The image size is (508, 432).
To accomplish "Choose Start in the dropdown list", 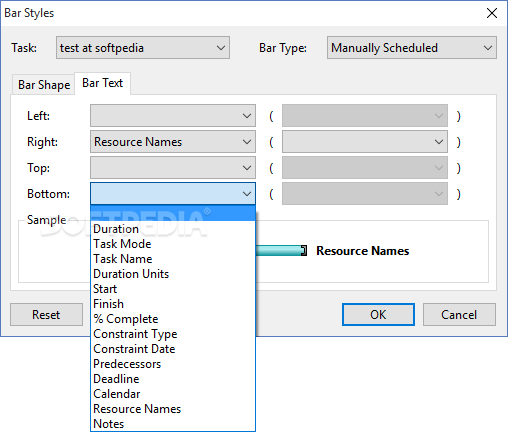I will [173, 289].
